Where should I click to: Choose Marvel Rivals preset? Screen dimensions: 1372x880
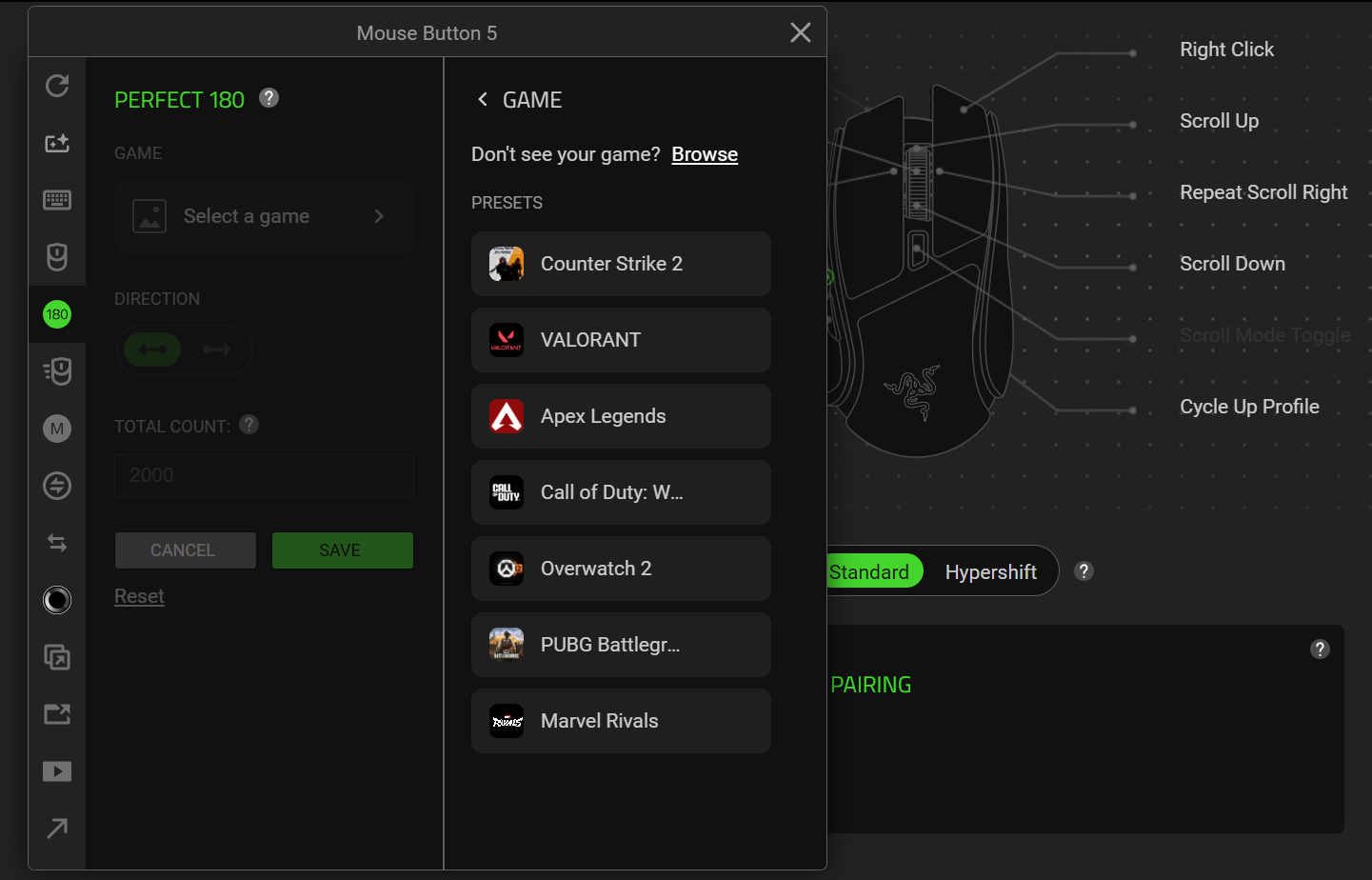point(621,721)
